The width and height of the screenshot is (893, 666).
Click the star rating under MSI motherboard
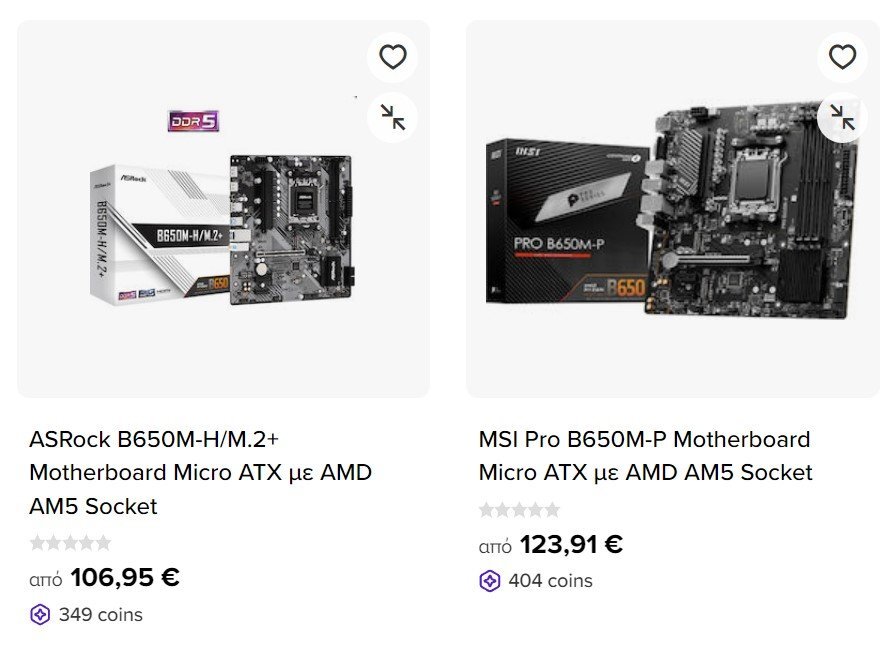[519, 509]
